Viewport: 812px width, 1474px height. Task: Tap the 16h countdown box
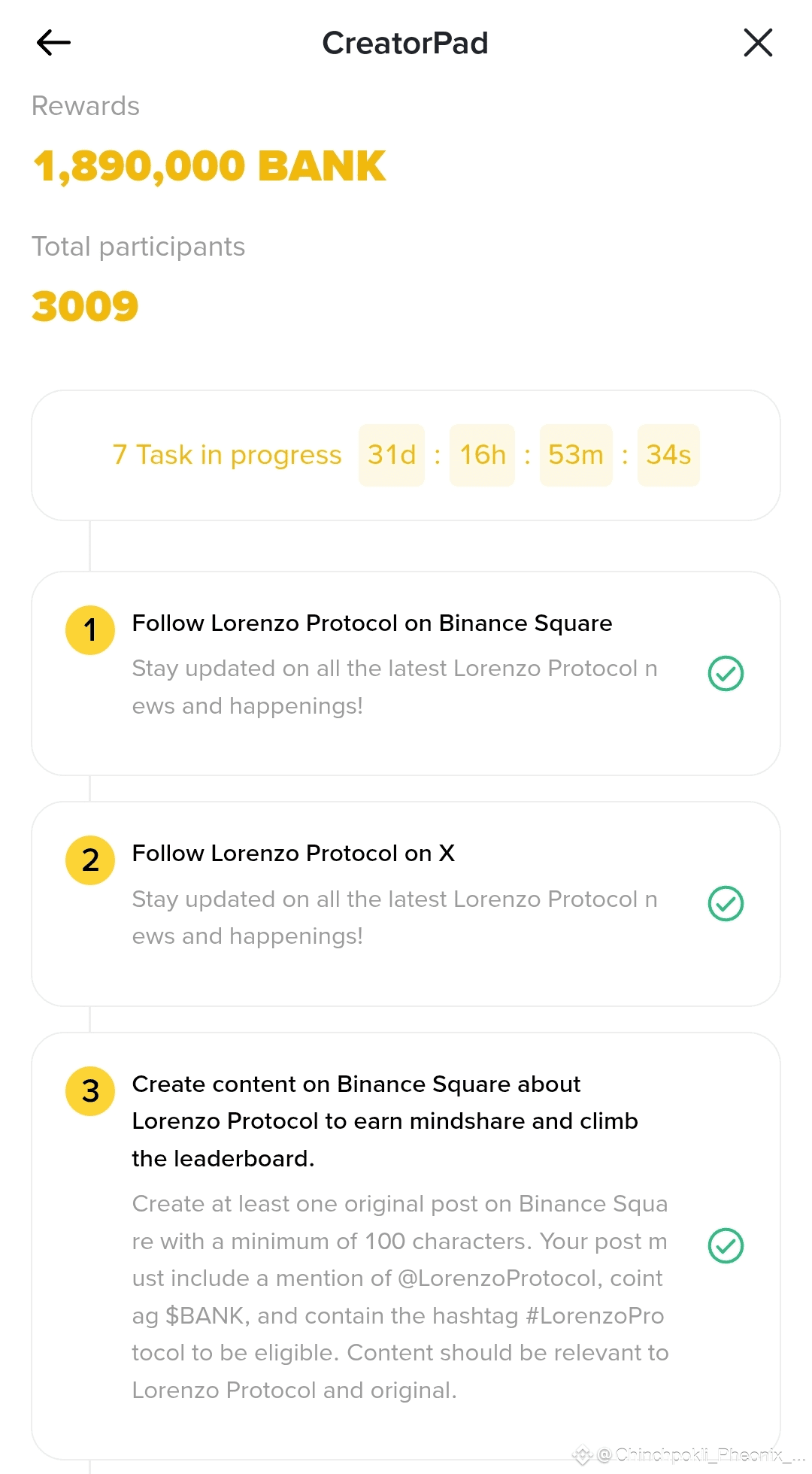pyautogui.click(x=482, y=455)
